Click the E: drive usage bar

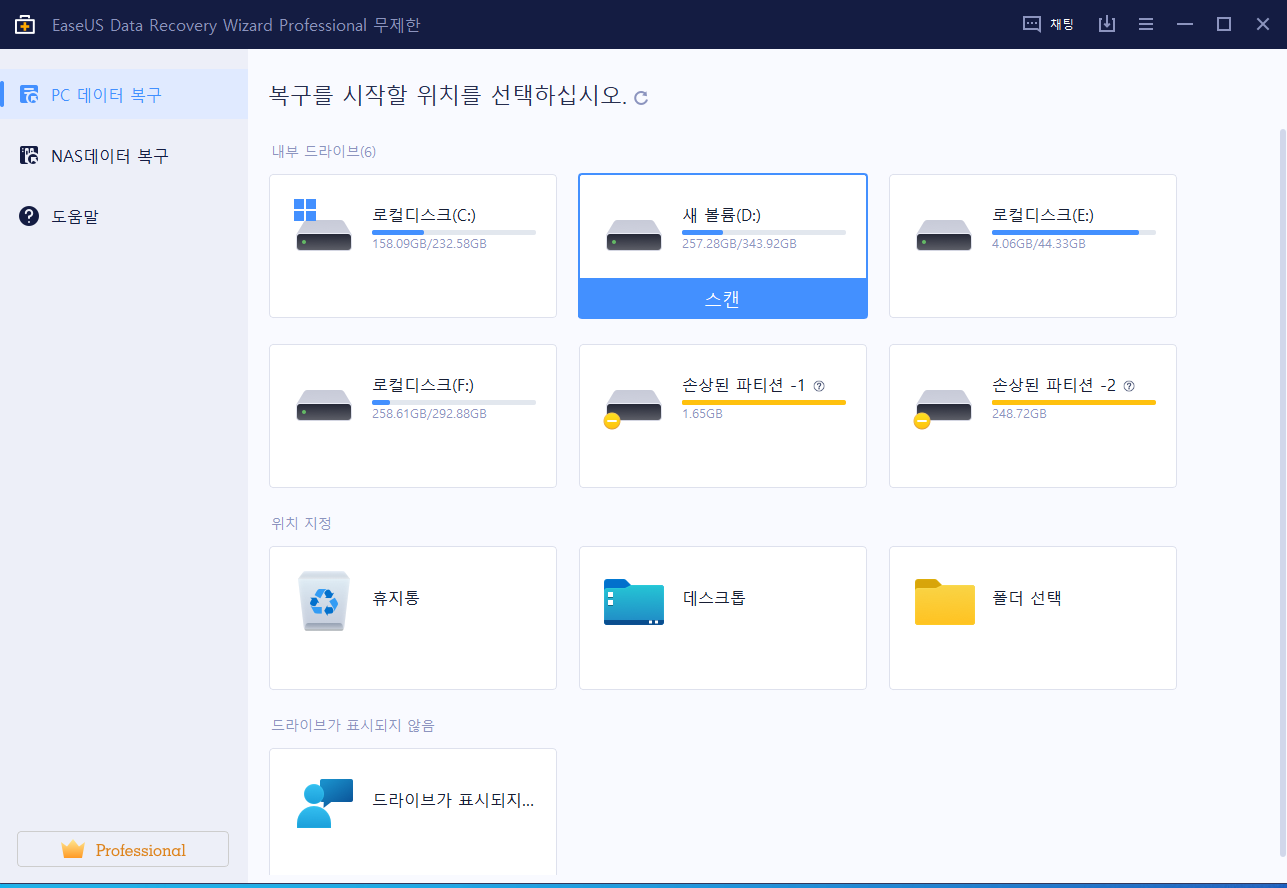pos(1074,232)
